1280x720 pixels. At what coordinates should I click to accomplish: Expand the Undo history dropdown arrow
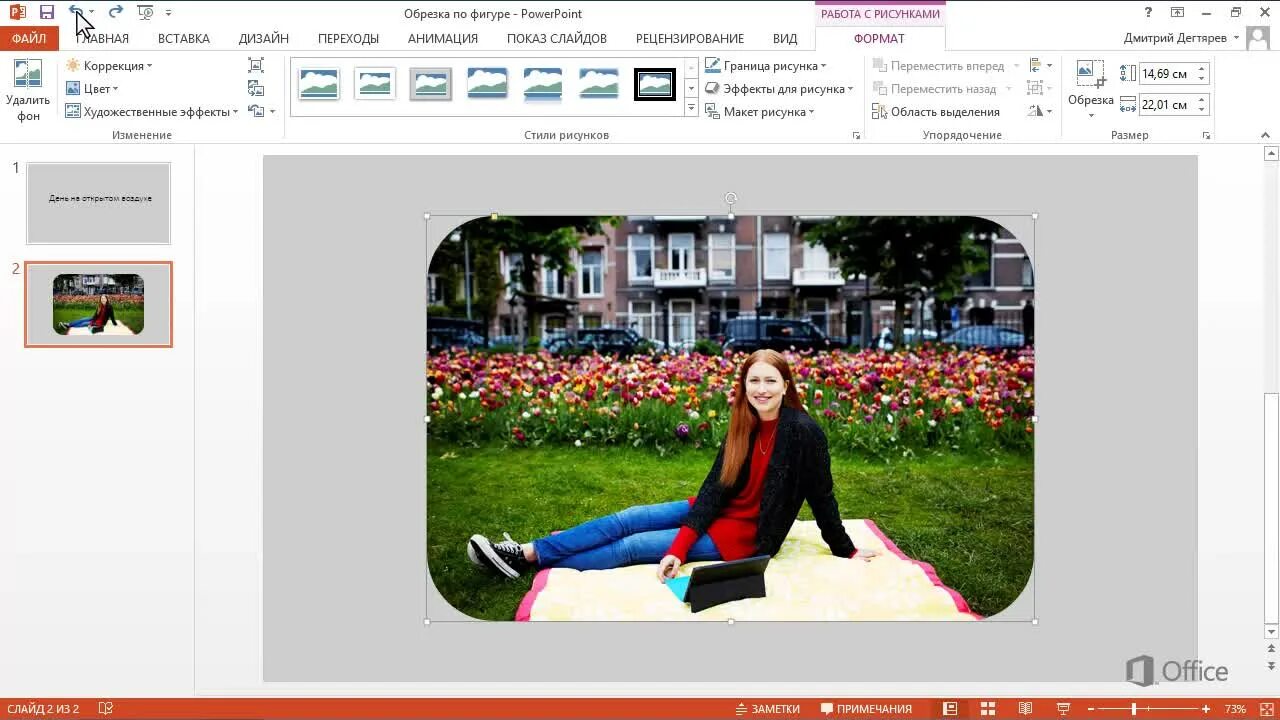(x=91, y=13)
